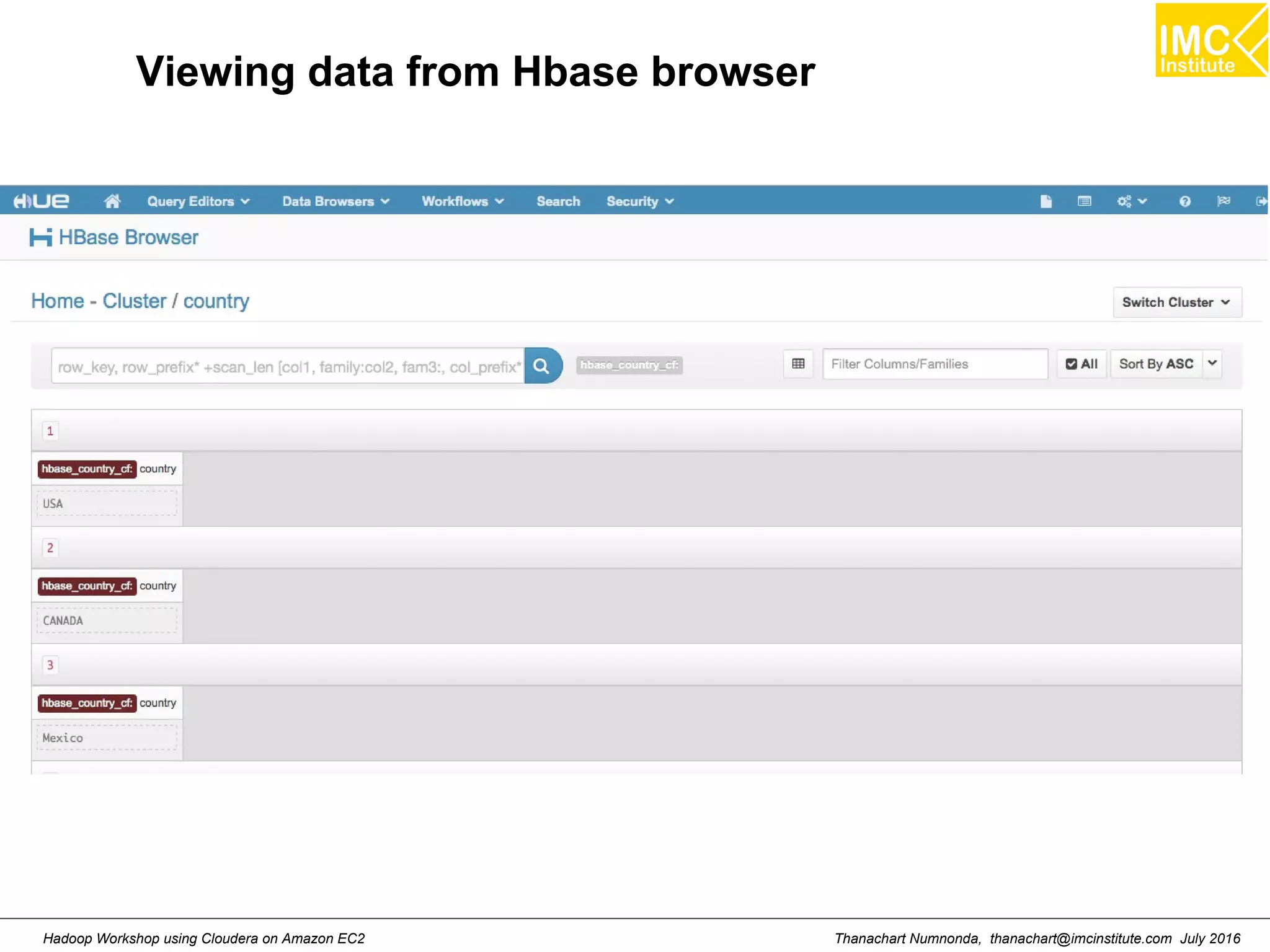Click the CANADA cell value

pos(107,620)
